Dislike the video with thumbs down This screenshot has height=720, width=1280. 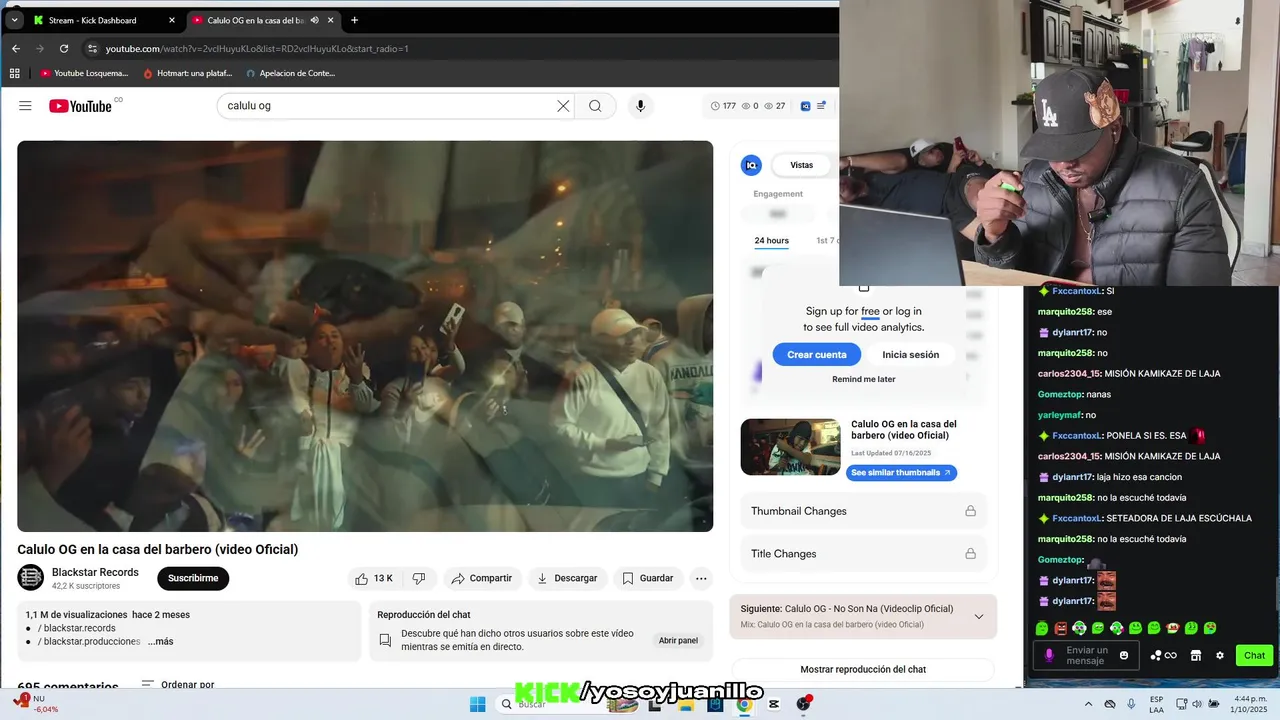(419, 578)
